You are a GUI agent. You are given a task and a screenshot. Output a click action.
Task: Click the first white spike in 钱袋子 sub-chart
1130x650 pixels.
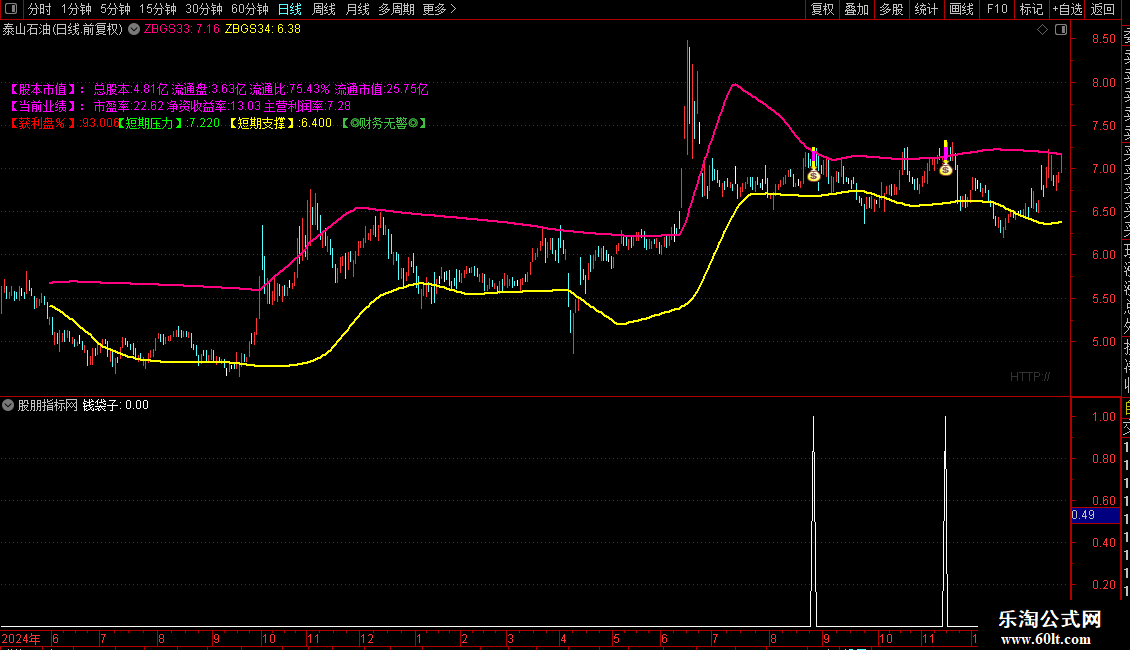point(814,520)
